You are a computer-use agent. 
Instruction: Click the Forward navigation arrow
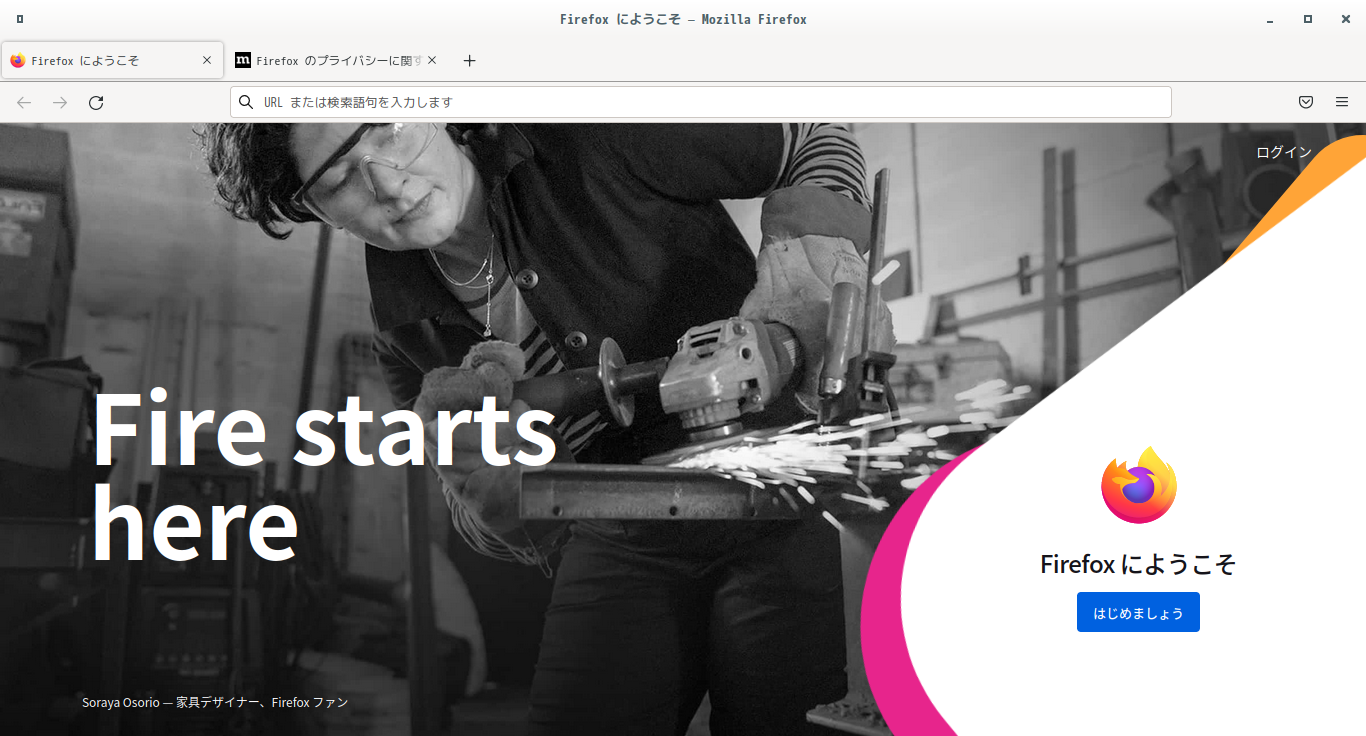[x=60, y=102]
